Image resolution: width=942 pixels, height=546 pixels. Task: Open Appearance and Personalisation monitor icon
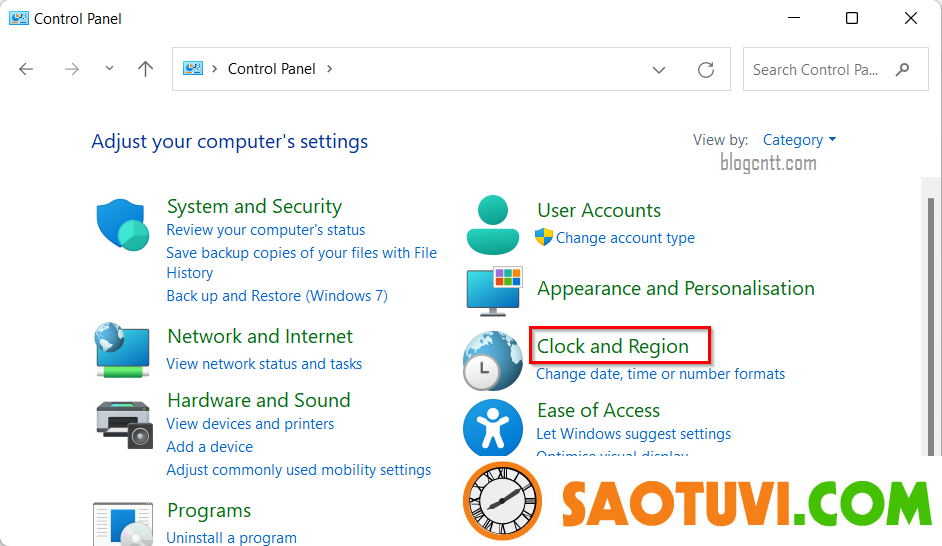pyautogui.click(x=494, y=292)
